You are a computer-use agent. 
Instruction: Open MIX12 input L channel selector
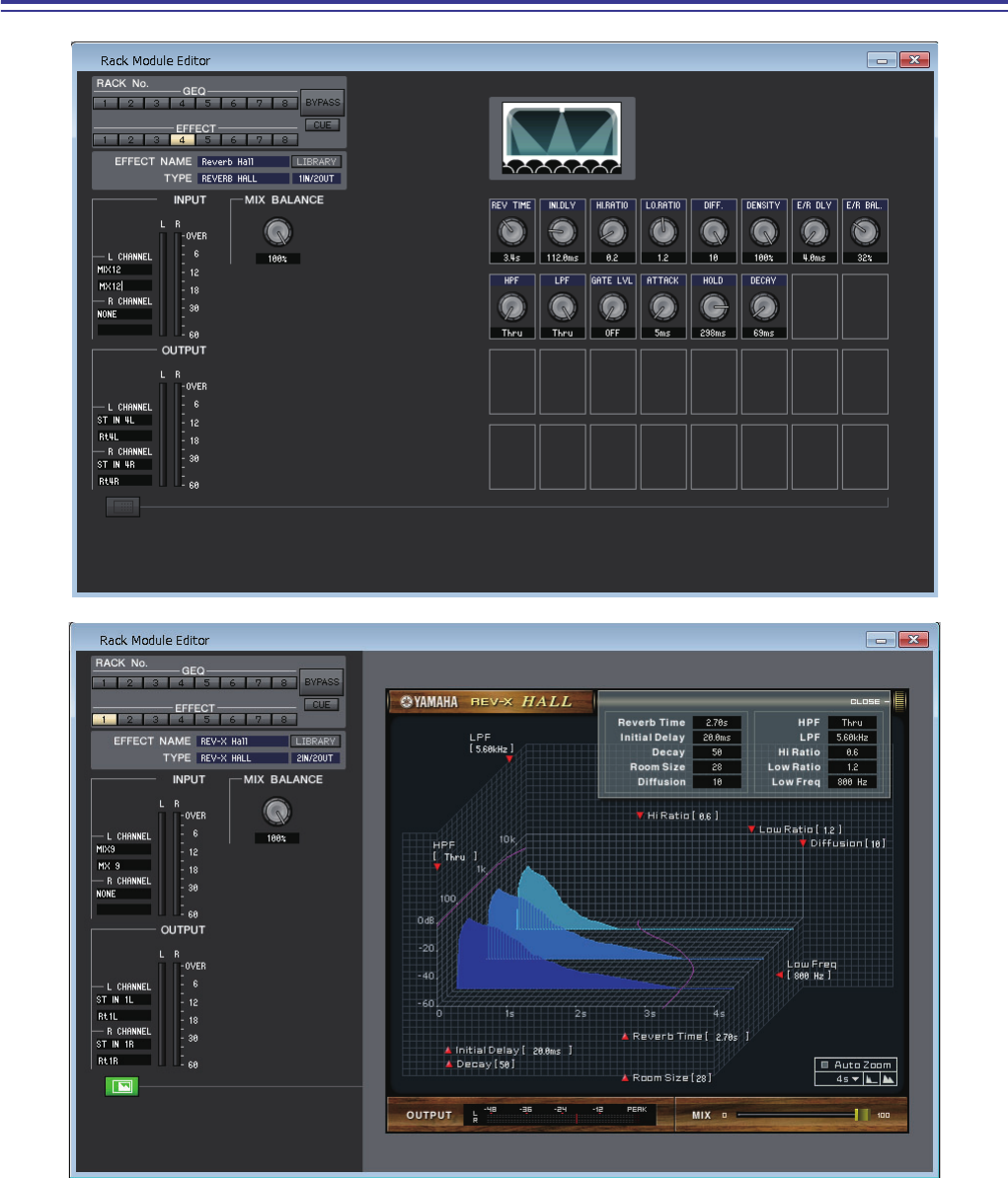point(124,270)
